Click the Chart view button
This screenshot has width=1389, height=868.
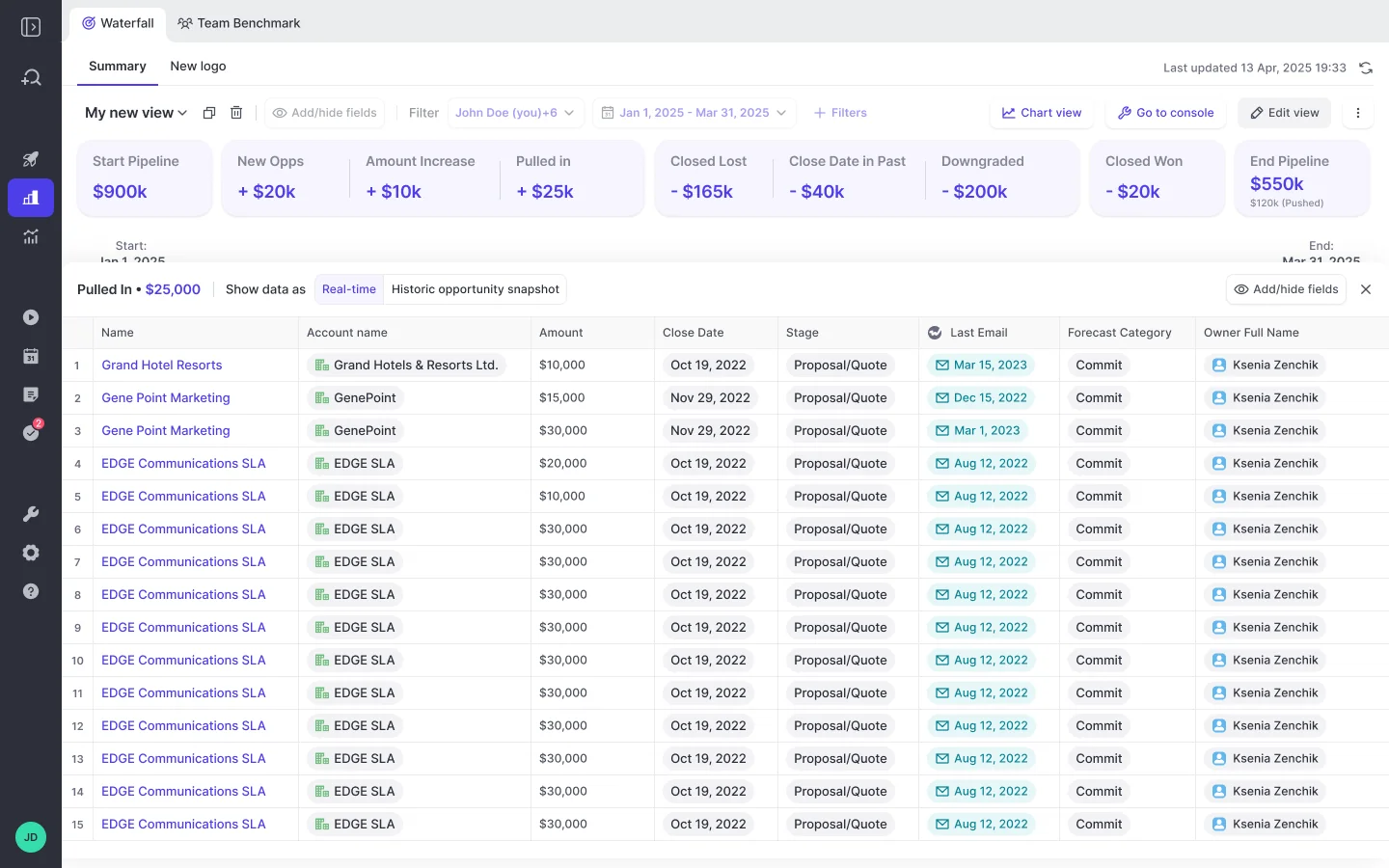pos(1042,113)
